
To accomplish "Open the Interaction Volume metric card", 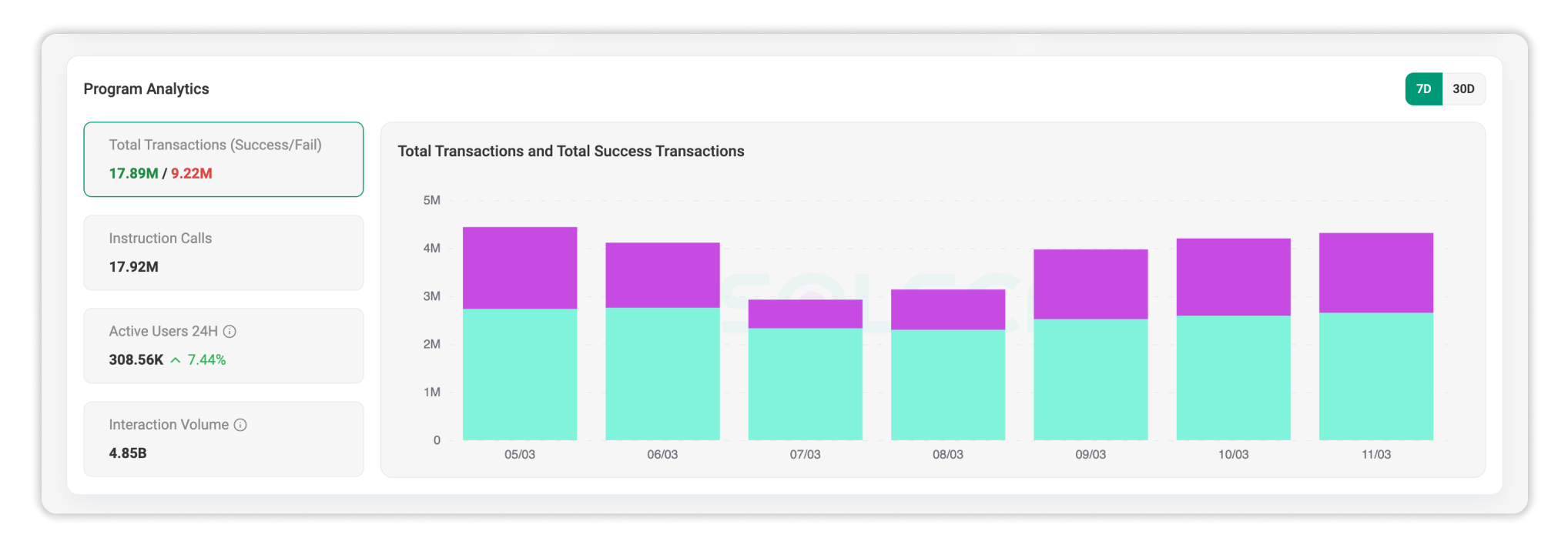I will [223, 439].
